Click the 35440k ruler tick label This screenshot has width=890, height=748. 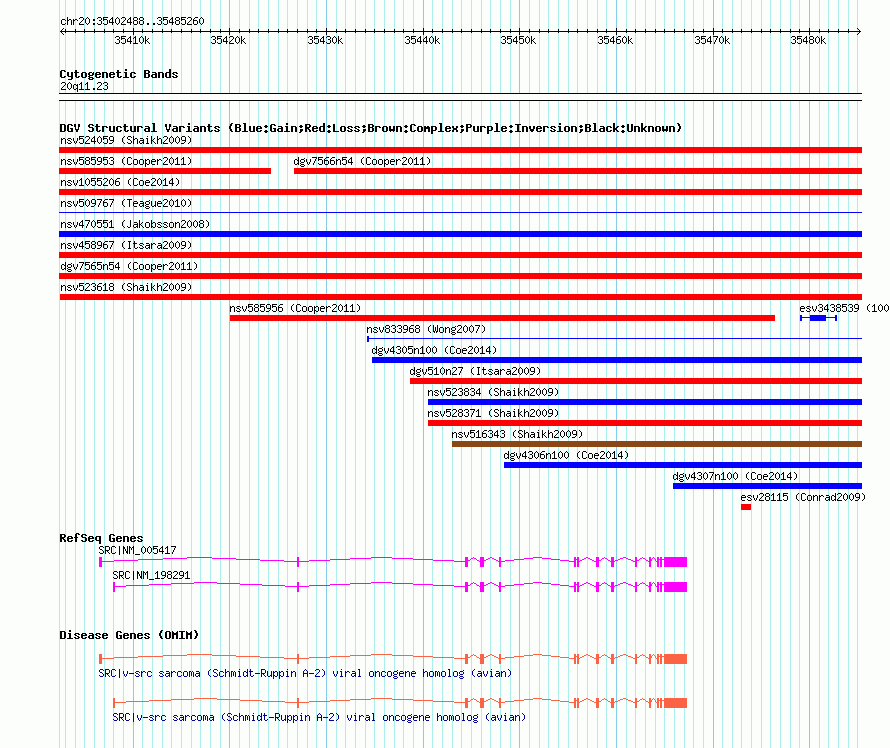pyautogui.click(x=422, y=40)
